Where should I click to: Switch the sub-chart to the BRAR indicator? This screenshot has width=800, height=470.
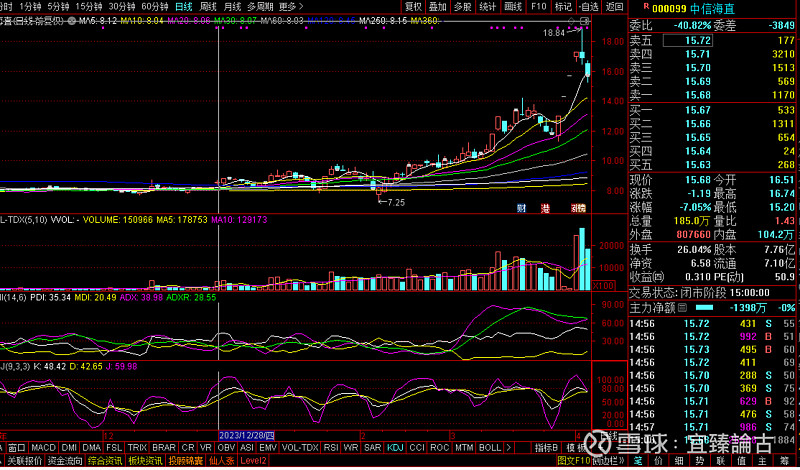(164, 448)
